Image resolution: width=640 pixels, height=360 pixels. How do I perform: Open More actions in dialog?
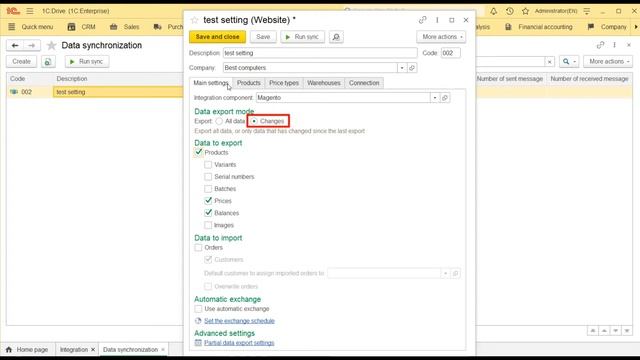441,37
